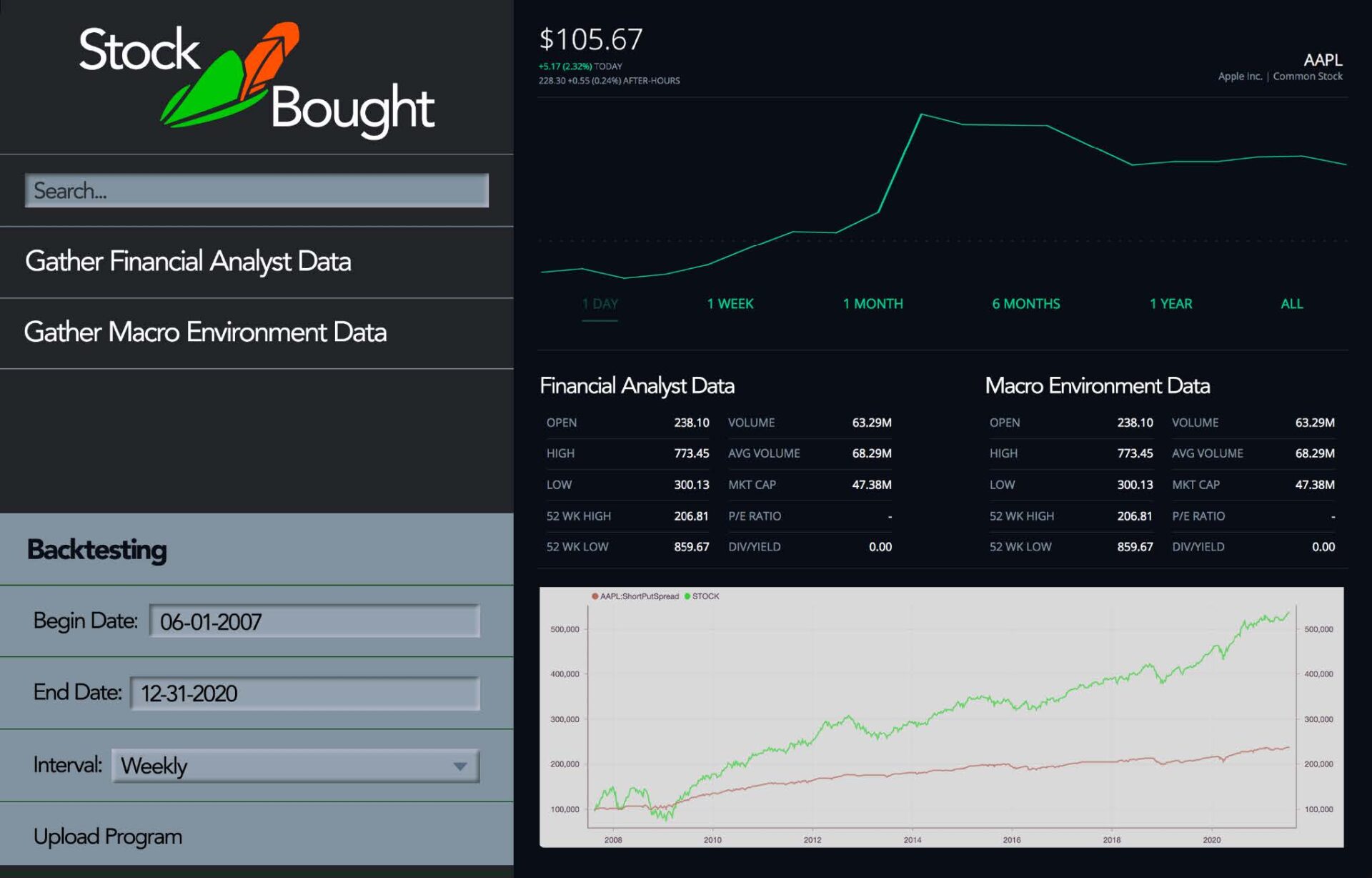Switch chart to 1 MONTH range
The width and height of the screenshot is (1372, 878).
click(x=873, y=304)
